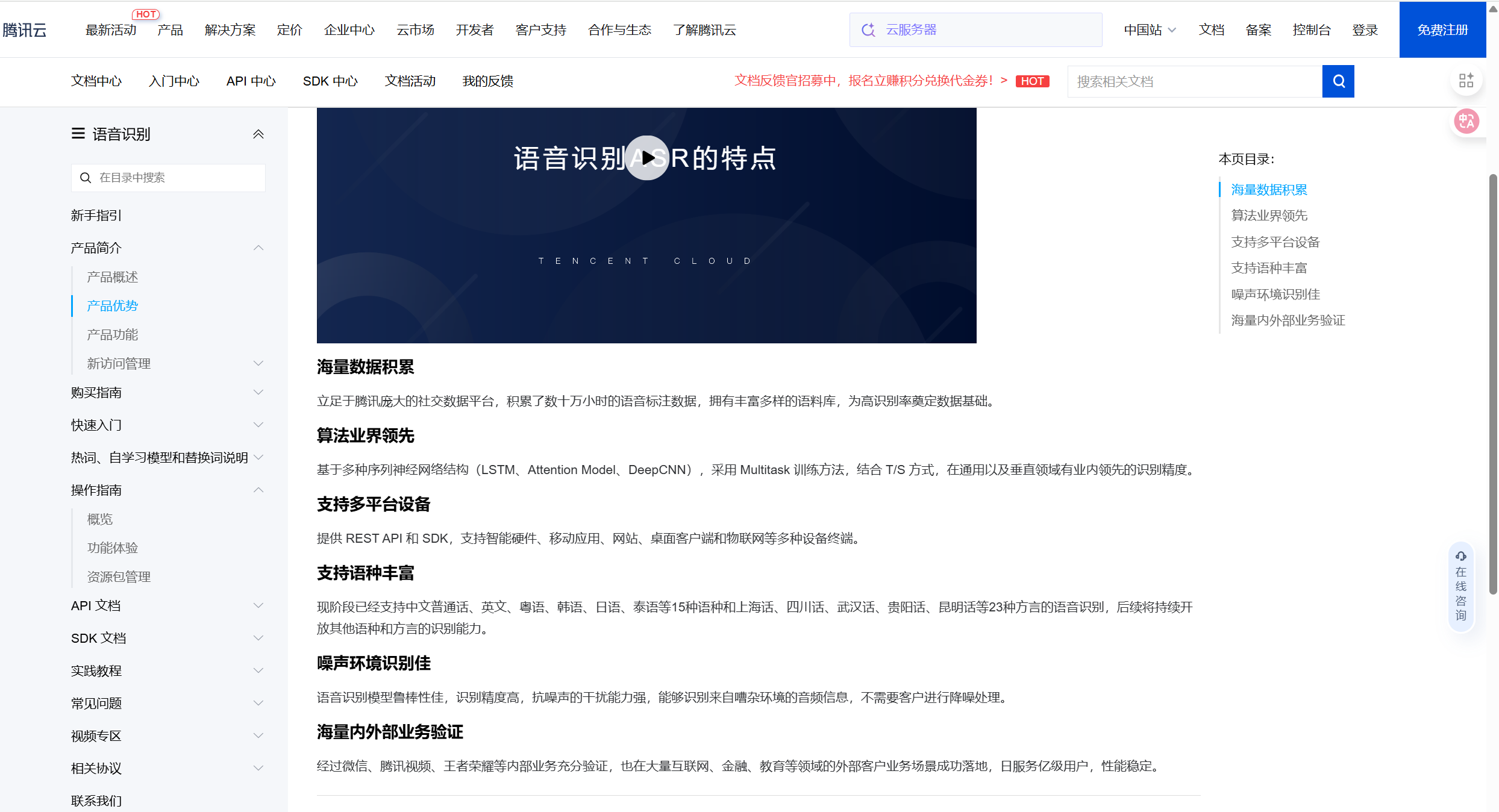Screen dimensions: 1499x812
Task: Open the QR/app grid icon
Action: tap(1466, 80)
